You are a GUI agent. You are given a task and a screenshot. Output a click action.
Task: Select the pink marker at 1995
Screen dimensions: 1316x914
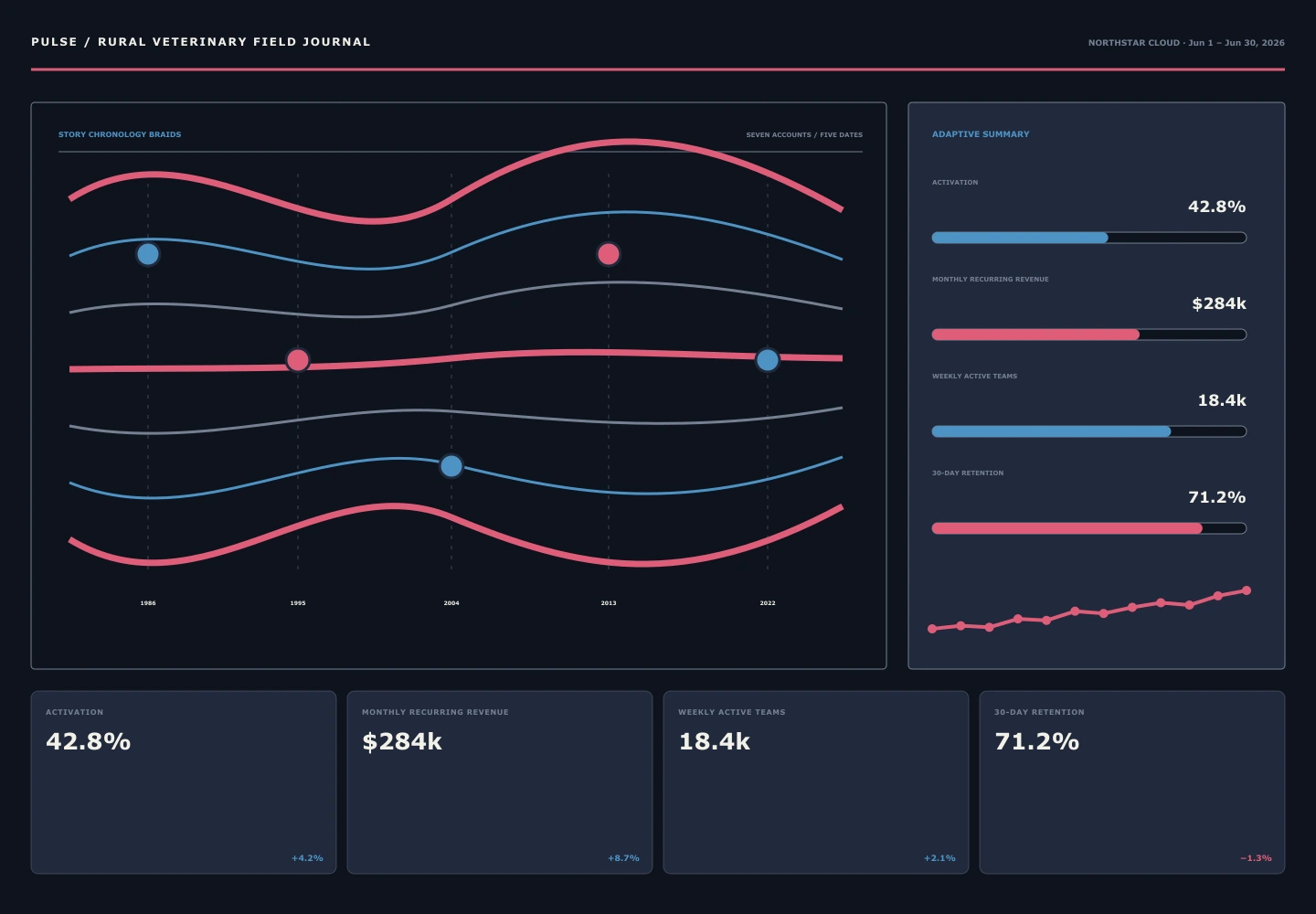tap(298, 360)
